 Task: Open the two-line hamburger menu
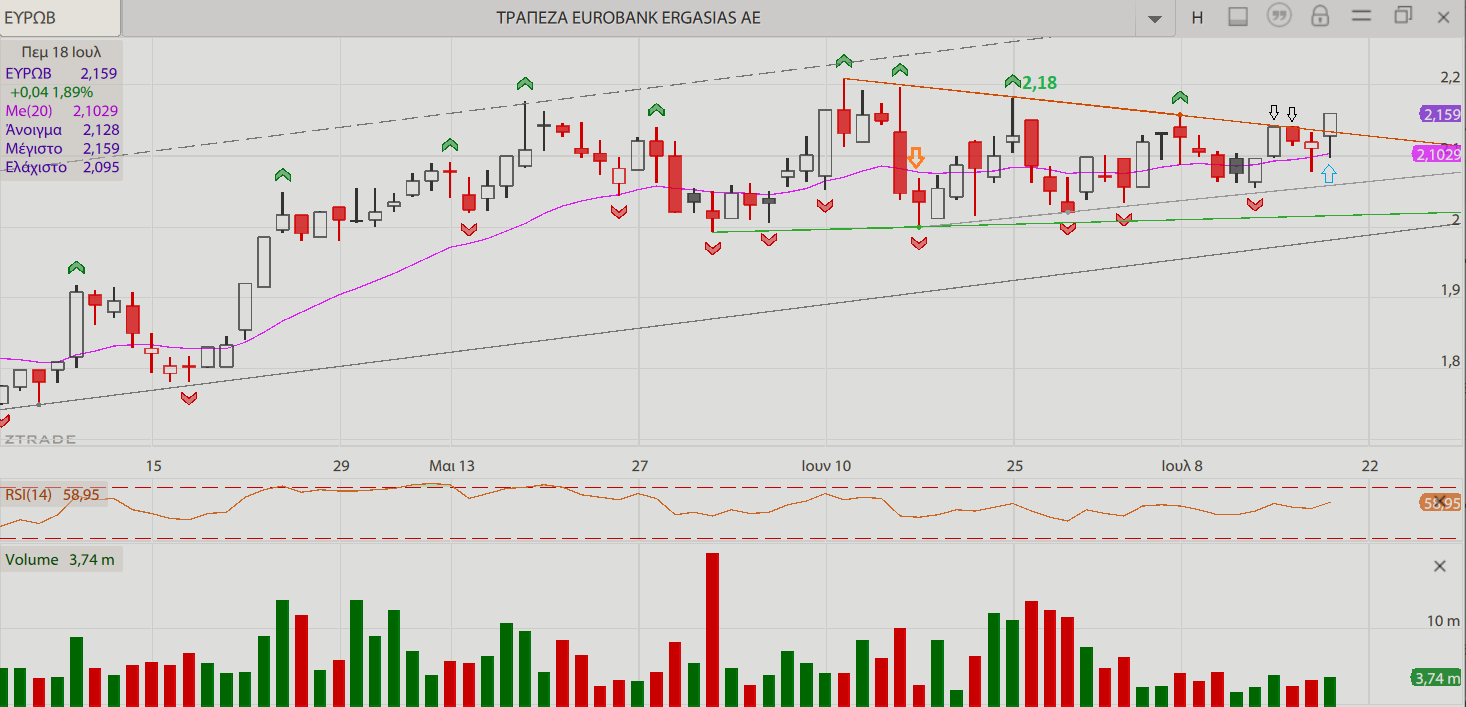pyautogui.click(x=1361, y=16)
